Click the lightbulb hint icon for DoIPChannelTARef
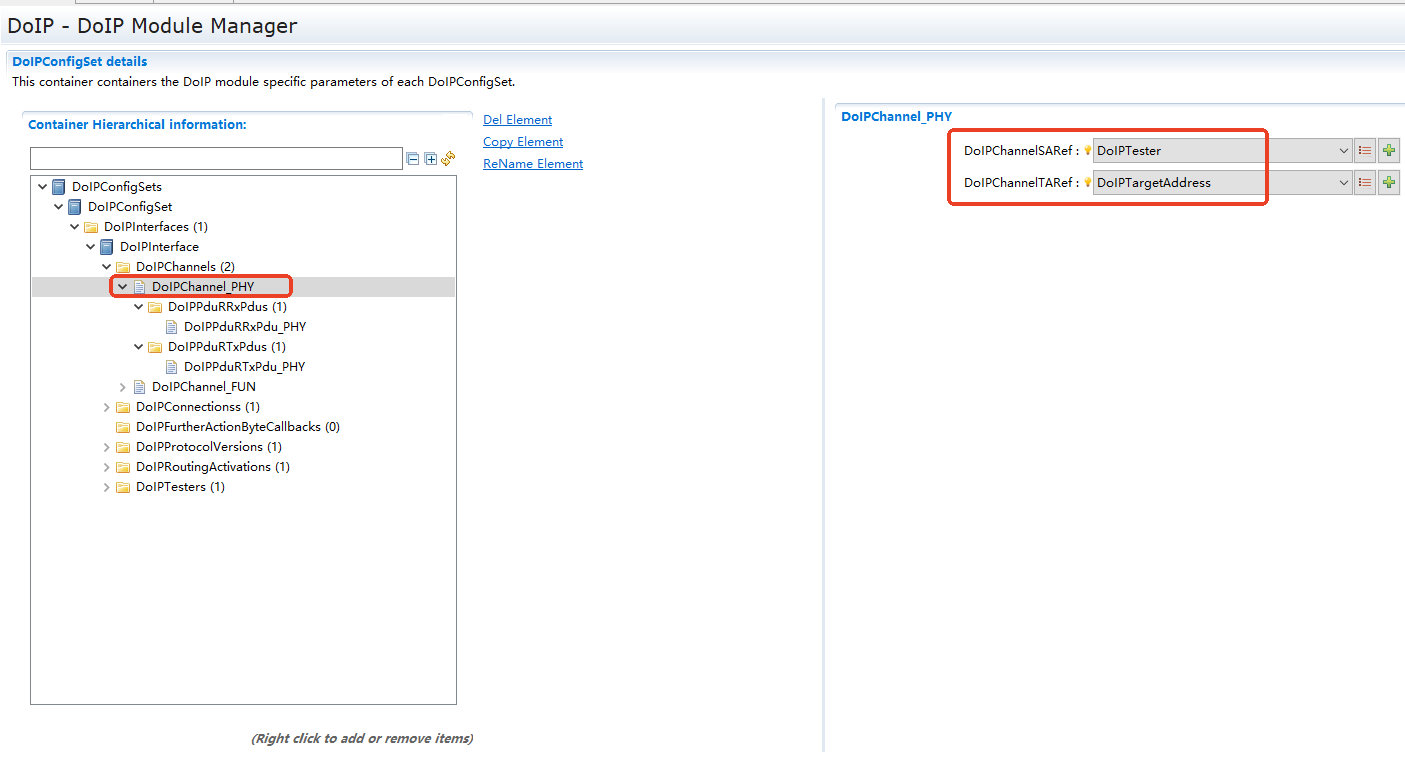Viewport: 1405px width, 760px height. (x=1087, y=183)
